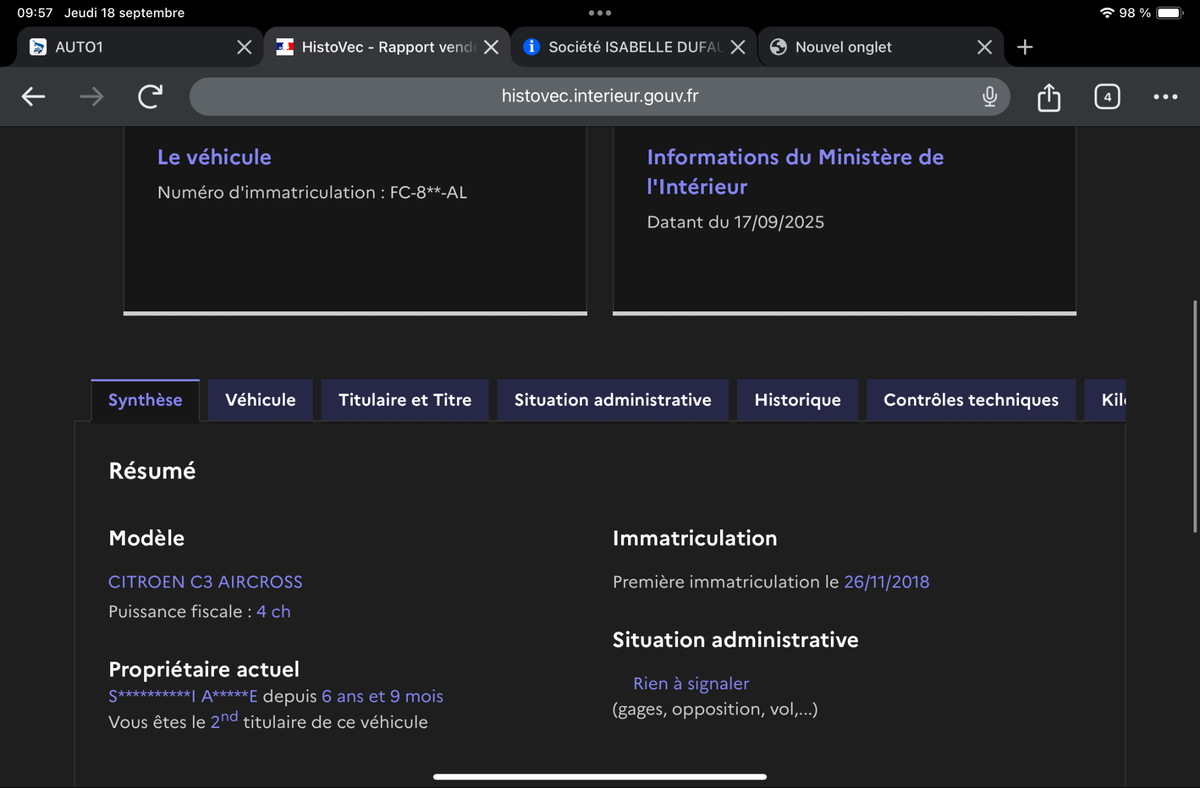Viewport: 1200px width, 788px height.
Task: Select the Titulaire et Titre tab
Action: (x=405, y=400)
